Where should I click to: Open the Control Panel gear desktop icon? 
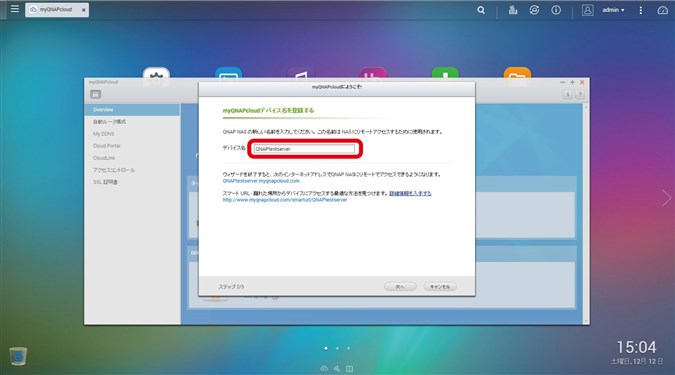click(156, 73)
